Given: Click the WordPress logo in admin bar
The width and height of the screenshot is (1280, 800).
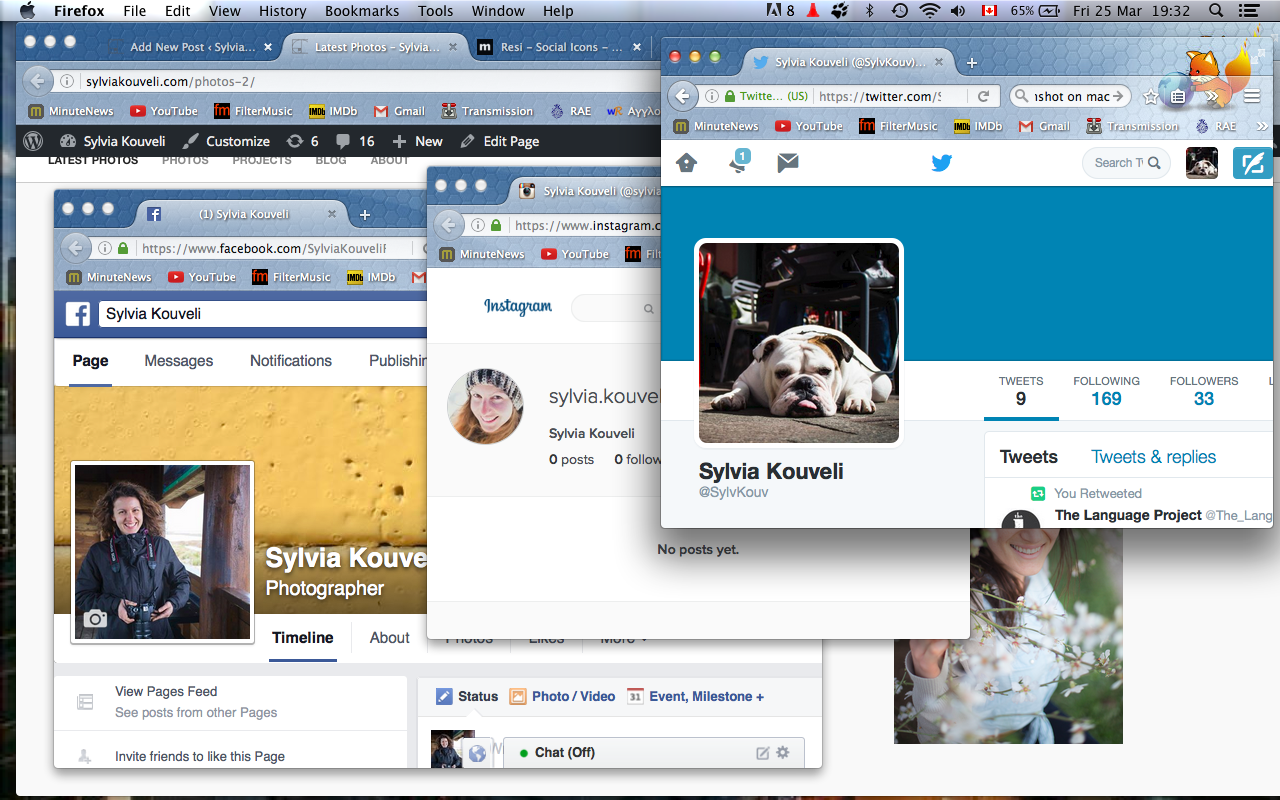Looking at the screenshot, I should 33,141.
